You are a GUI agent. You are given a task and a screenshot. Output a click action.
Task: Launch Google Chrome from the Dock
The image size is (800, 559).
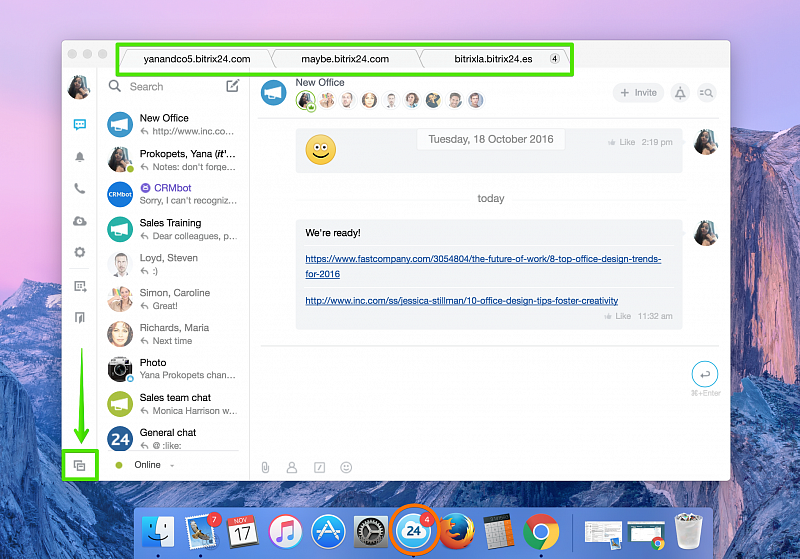click(x=541, y=532)
